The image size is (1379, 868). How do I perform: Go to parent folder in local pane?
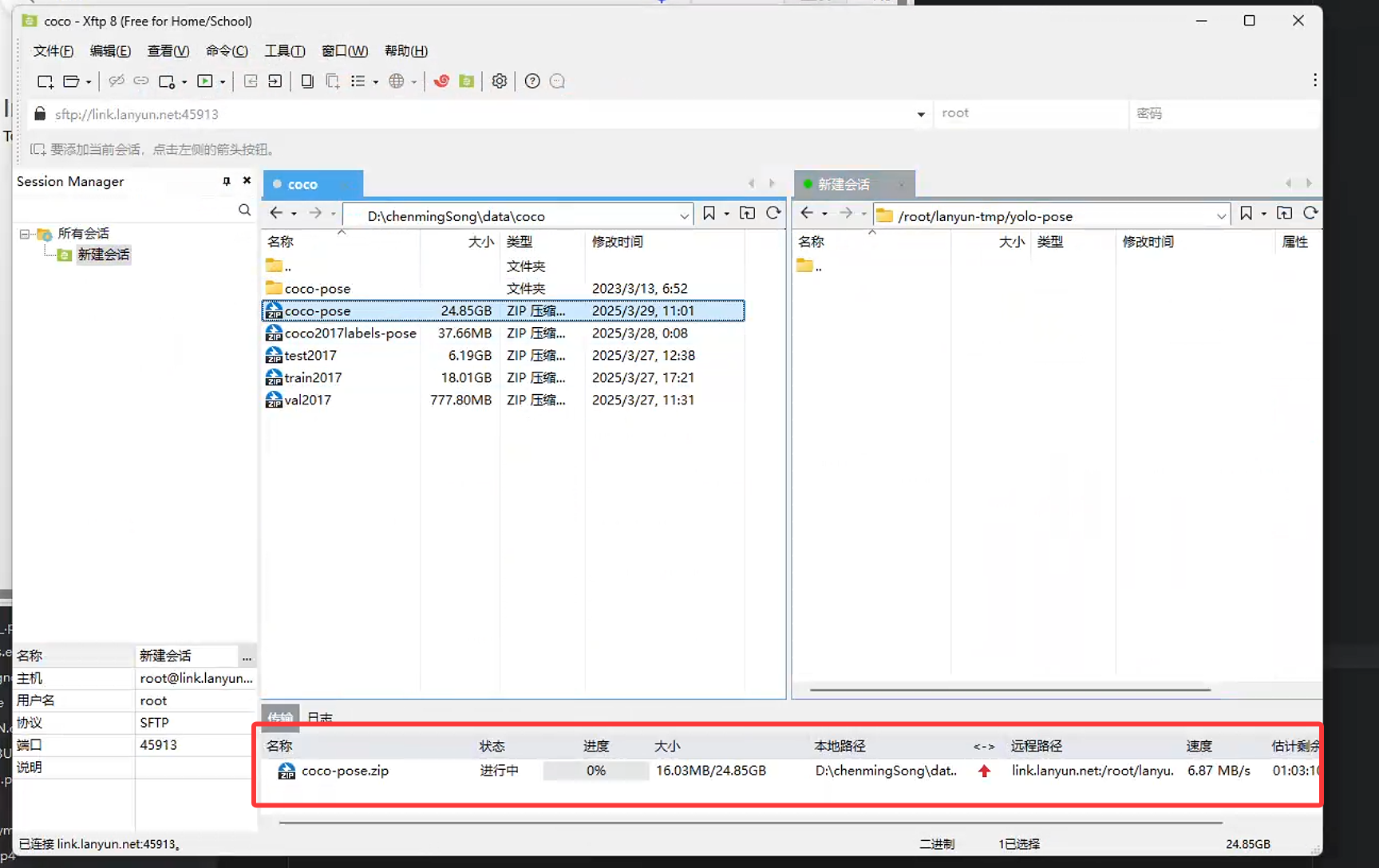coord(748,213)
